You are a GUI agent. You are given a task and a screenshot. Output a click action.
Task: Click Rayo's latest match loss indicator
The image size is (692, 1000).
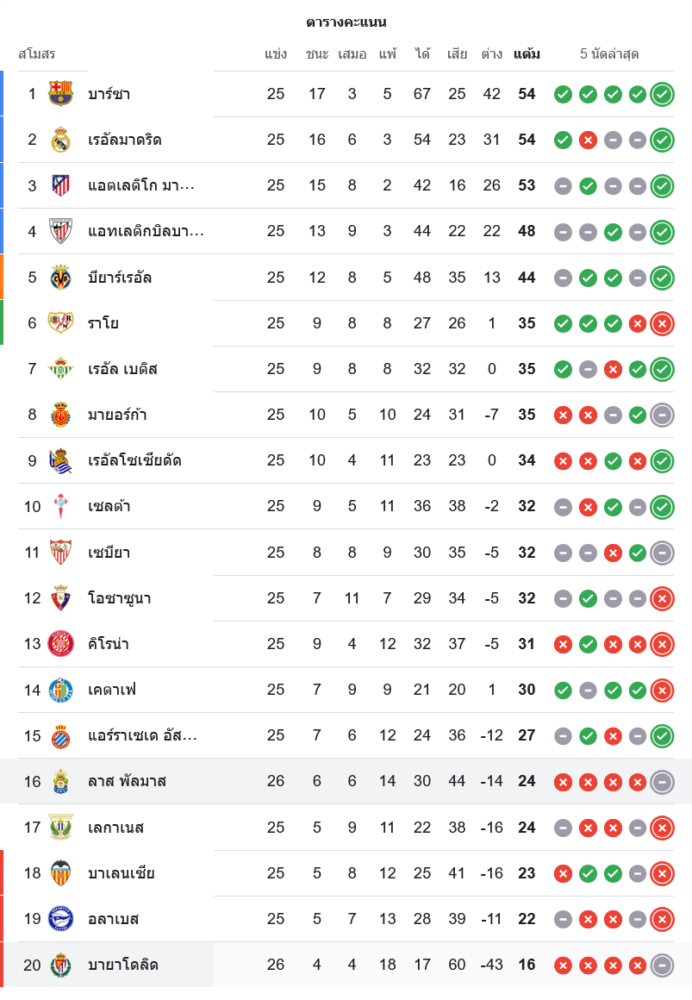click(661, 323)
